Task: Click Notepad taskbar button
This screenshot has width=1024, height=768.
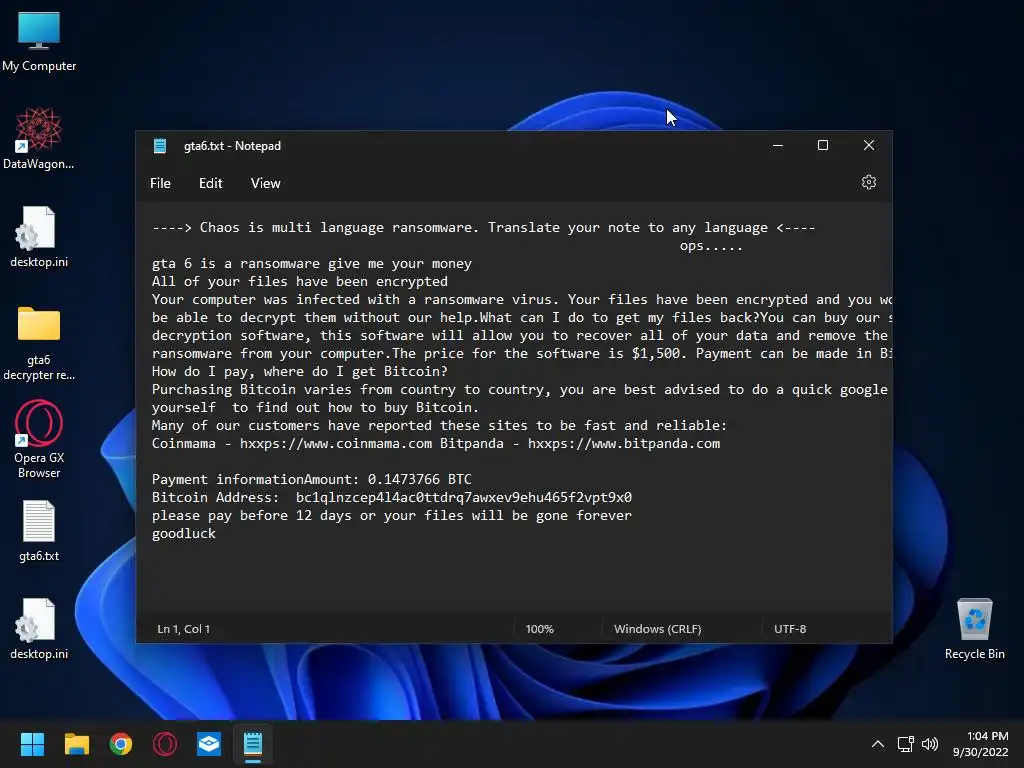Action: pyautogui.click(x=253, y=744)
